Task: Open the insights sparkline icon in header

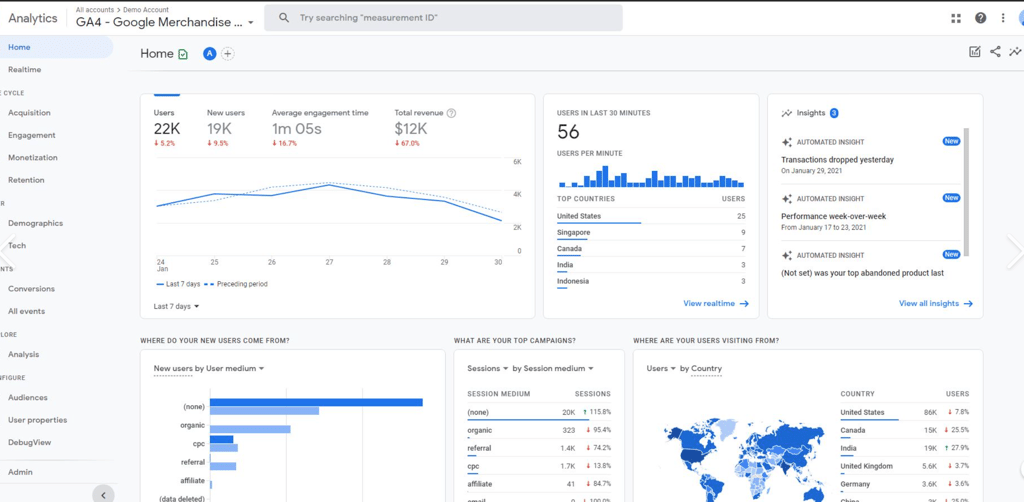Action: coord(1016,52)
